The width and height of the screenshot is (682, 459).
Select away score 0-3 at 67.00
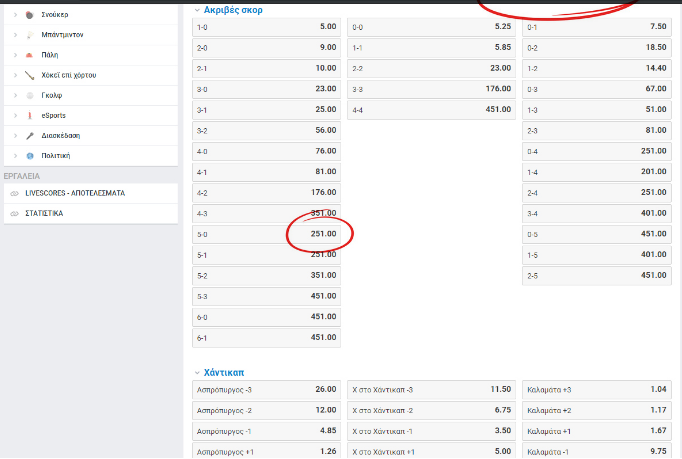click(x=597, y=89)
